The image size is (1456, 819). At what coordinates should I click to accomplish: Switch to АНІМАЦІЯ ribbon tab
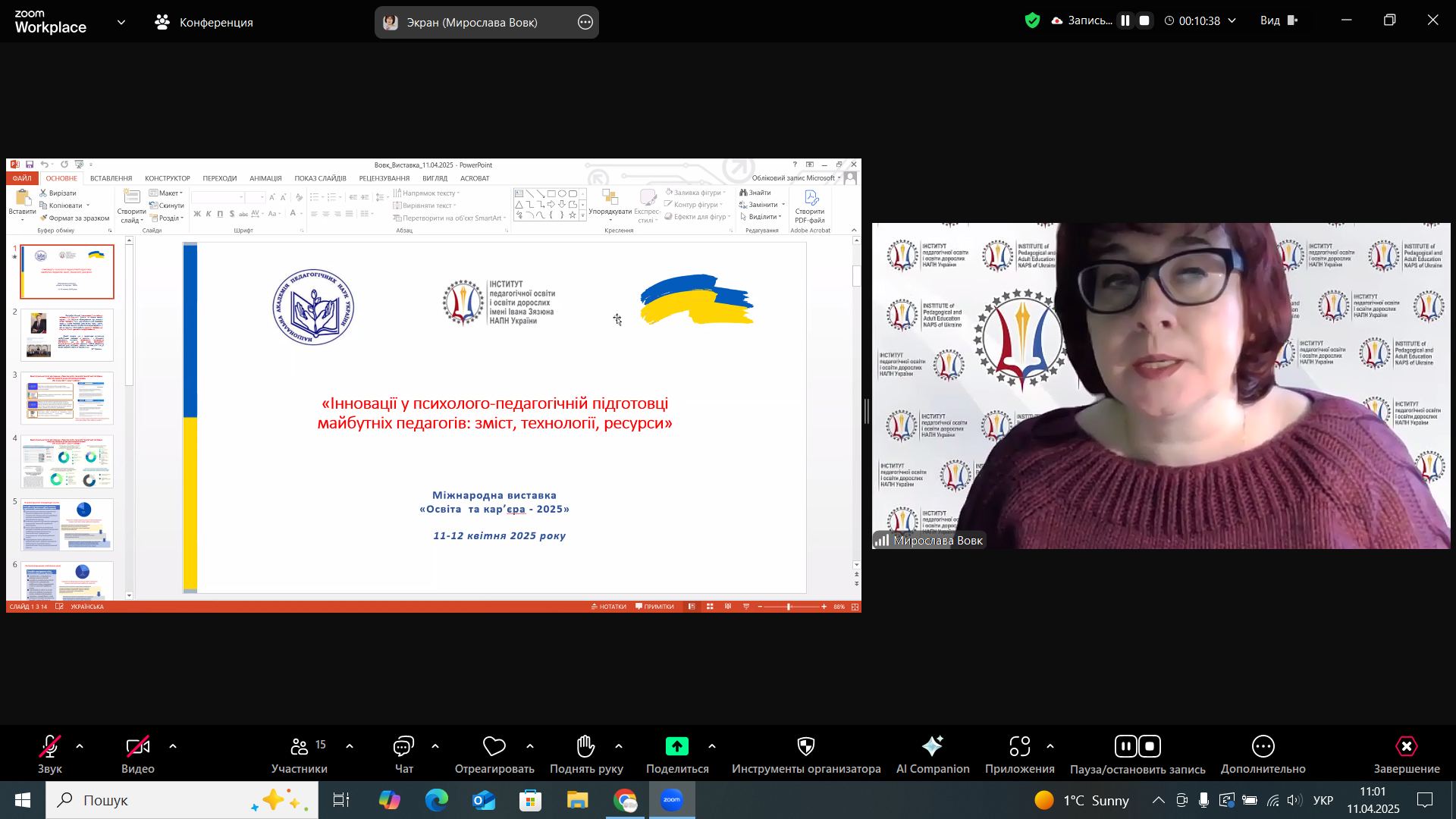pos(265,178)
